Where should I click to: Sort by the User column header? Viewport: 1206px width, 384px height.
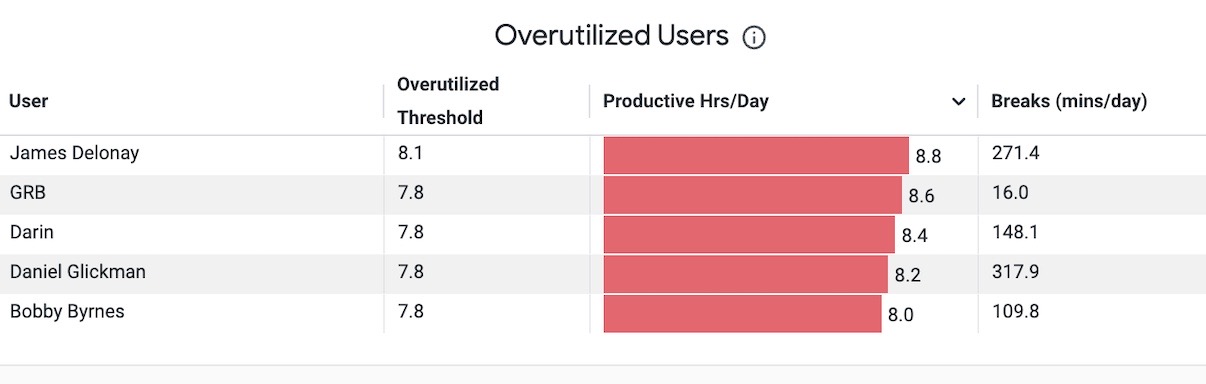(x=29, y=101)
